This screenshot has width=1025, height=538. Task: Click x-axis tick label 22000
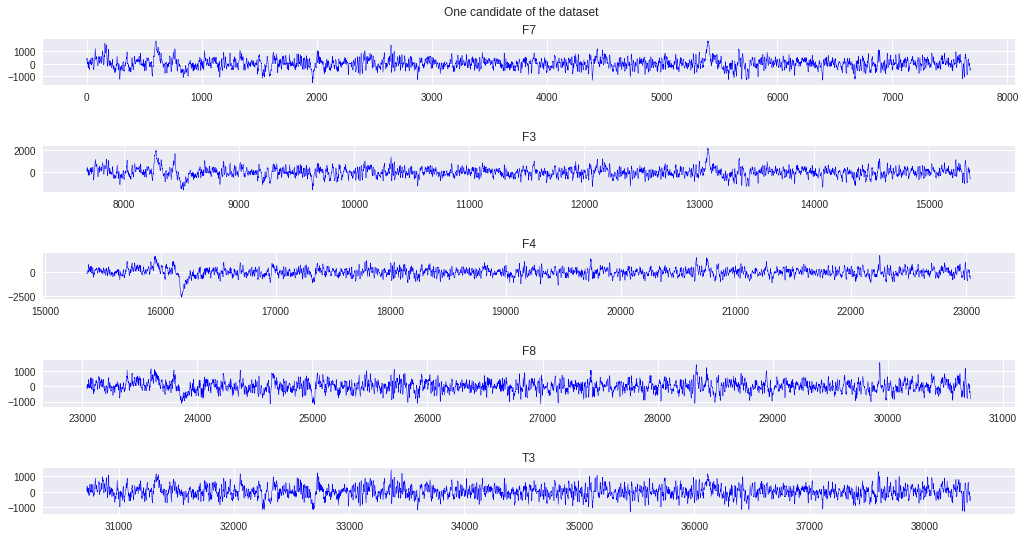[x=850, y=311]
